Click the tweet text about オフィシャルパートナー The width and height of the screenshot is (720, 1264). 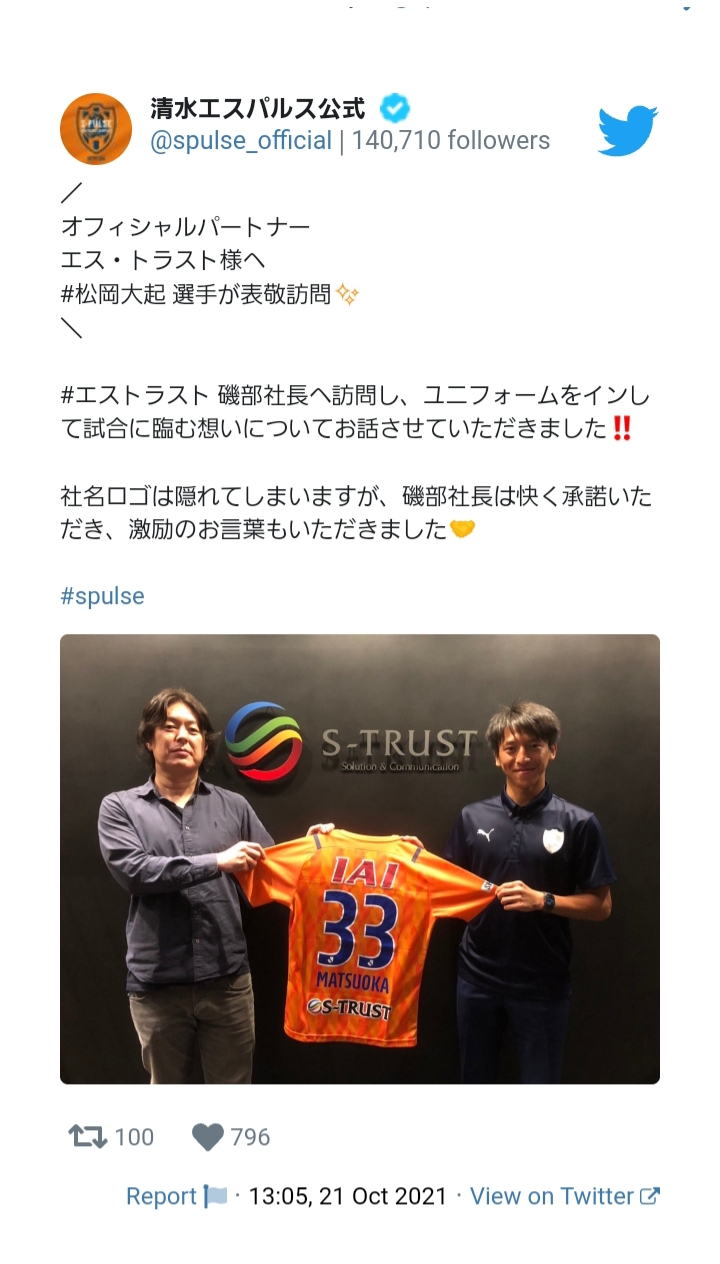(185, 227)
